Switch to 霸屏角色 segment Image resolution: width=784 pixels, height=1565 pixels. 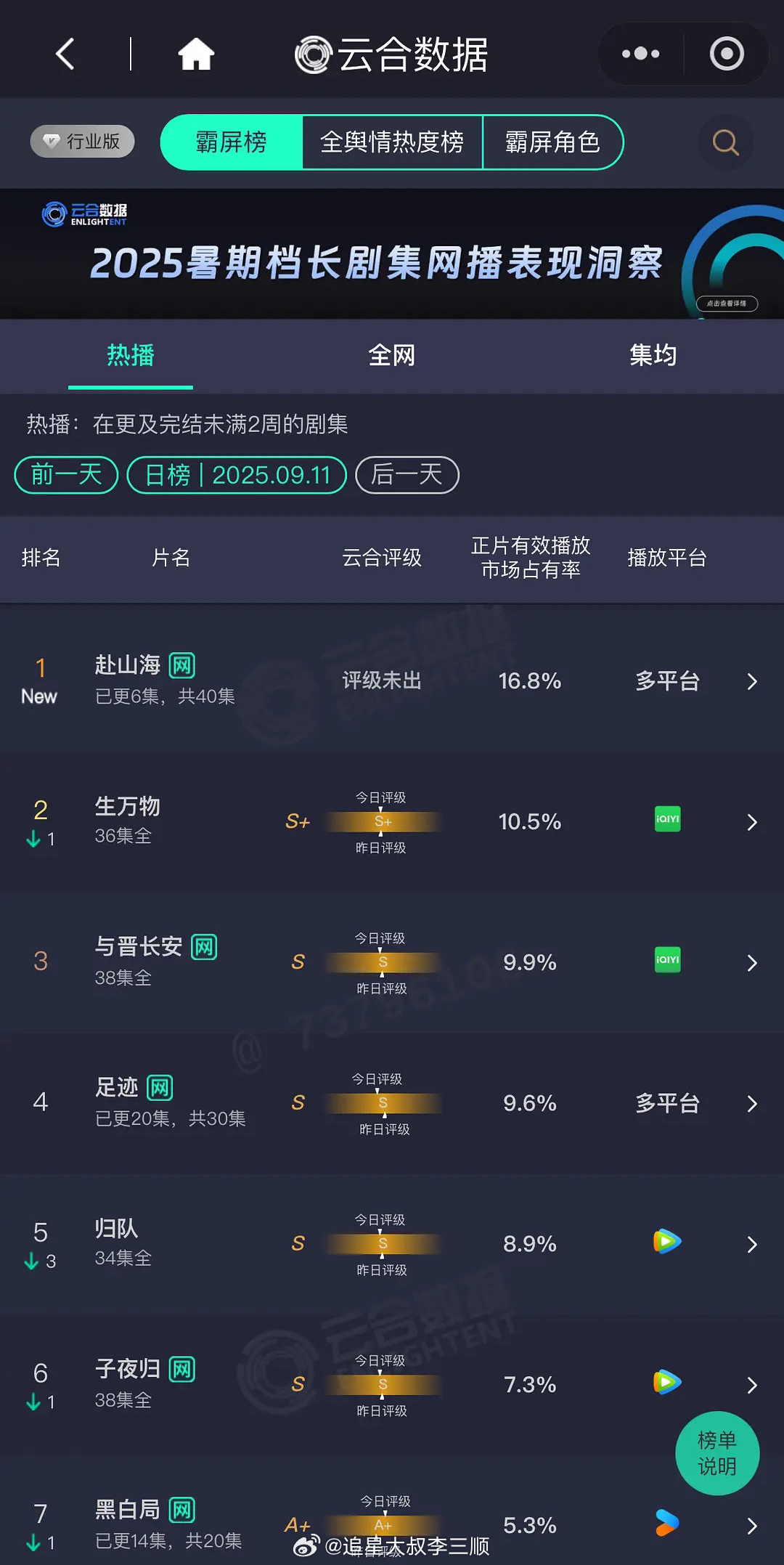click(552, 142)
